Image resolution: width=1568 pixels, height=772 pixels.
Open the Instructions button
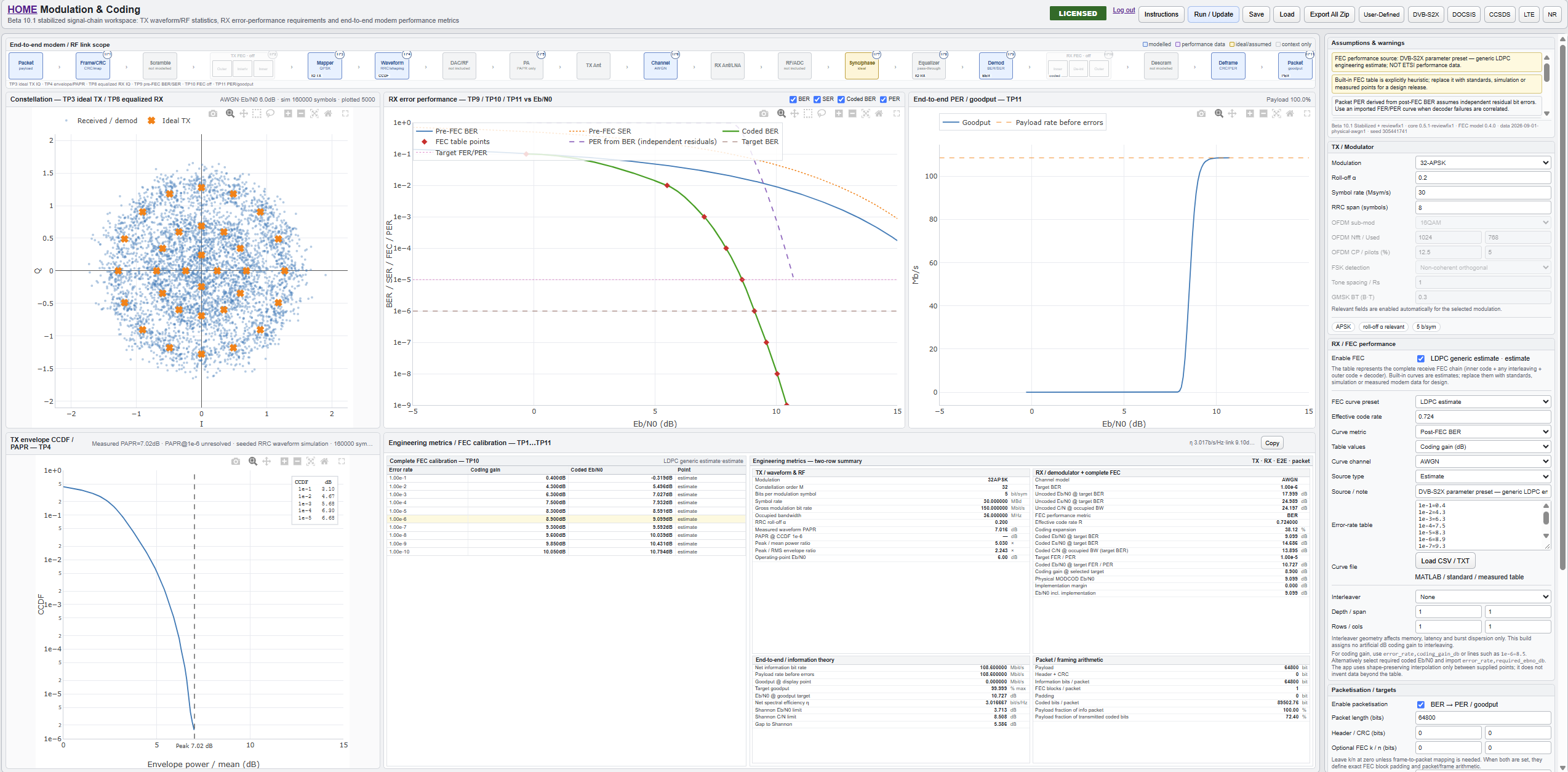pos(1161,14)
